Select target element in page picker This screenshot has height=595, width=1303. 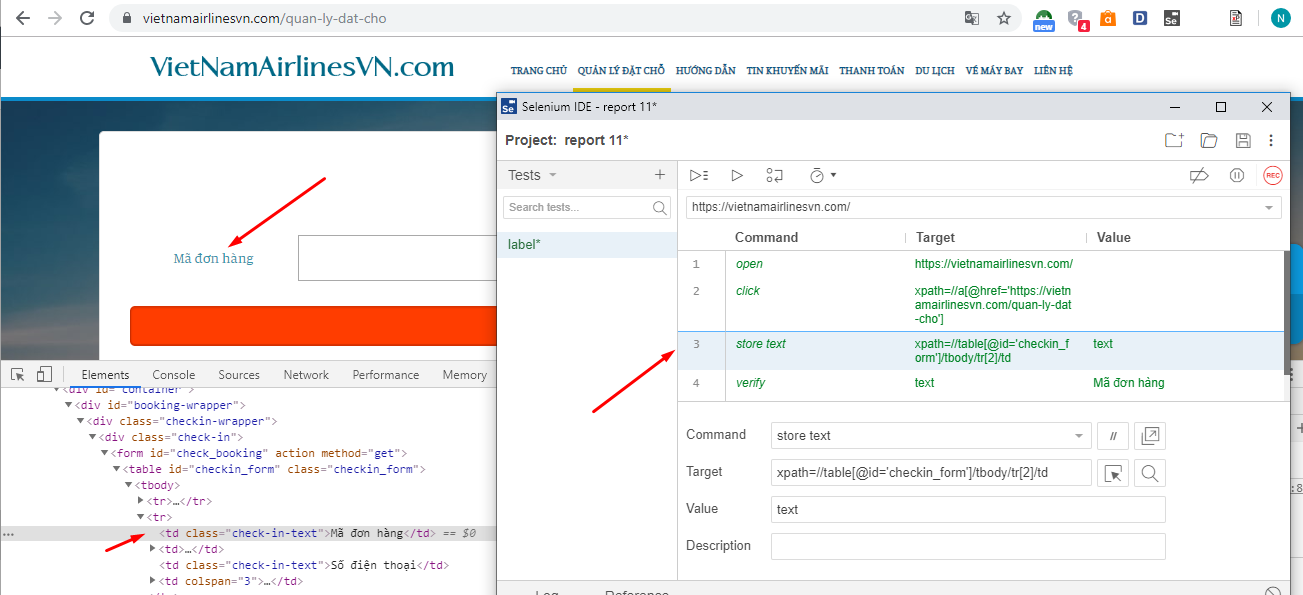(x=1111, y=473)
